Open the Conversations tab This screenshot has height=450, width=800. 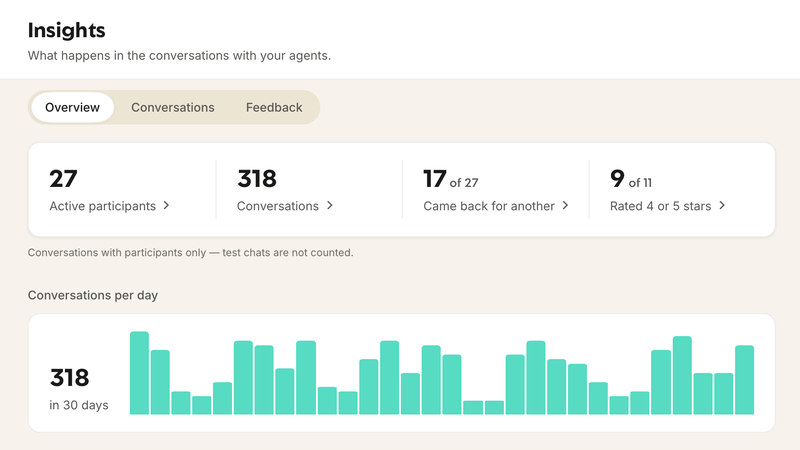[x=172, y=107]
